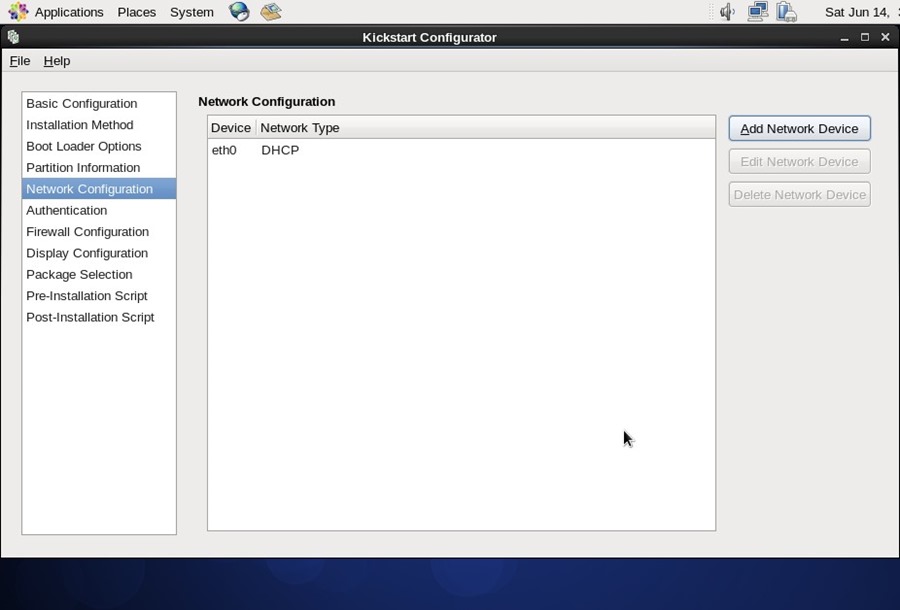
Task: Switch to Package Selection section
Action: [x=79, y=274]
